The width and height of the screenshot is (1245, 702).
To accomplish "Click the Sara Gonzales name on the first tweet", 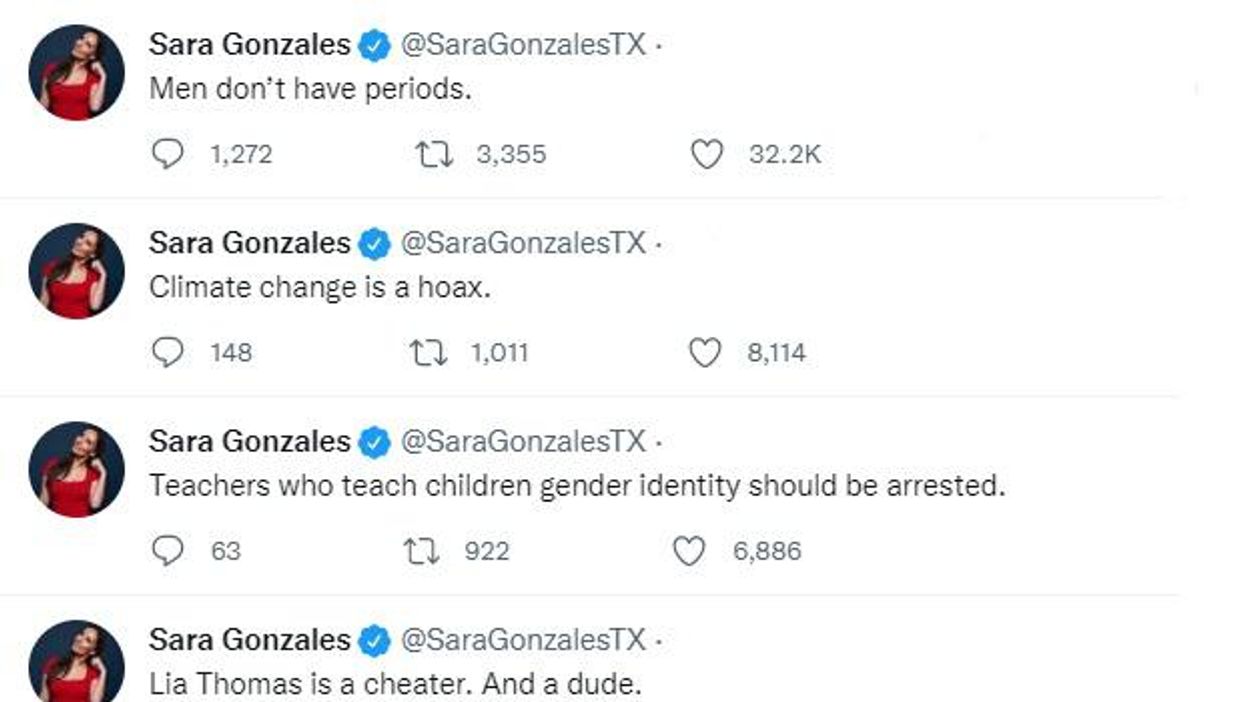I will pyautogui.click(x=249, y=45).
